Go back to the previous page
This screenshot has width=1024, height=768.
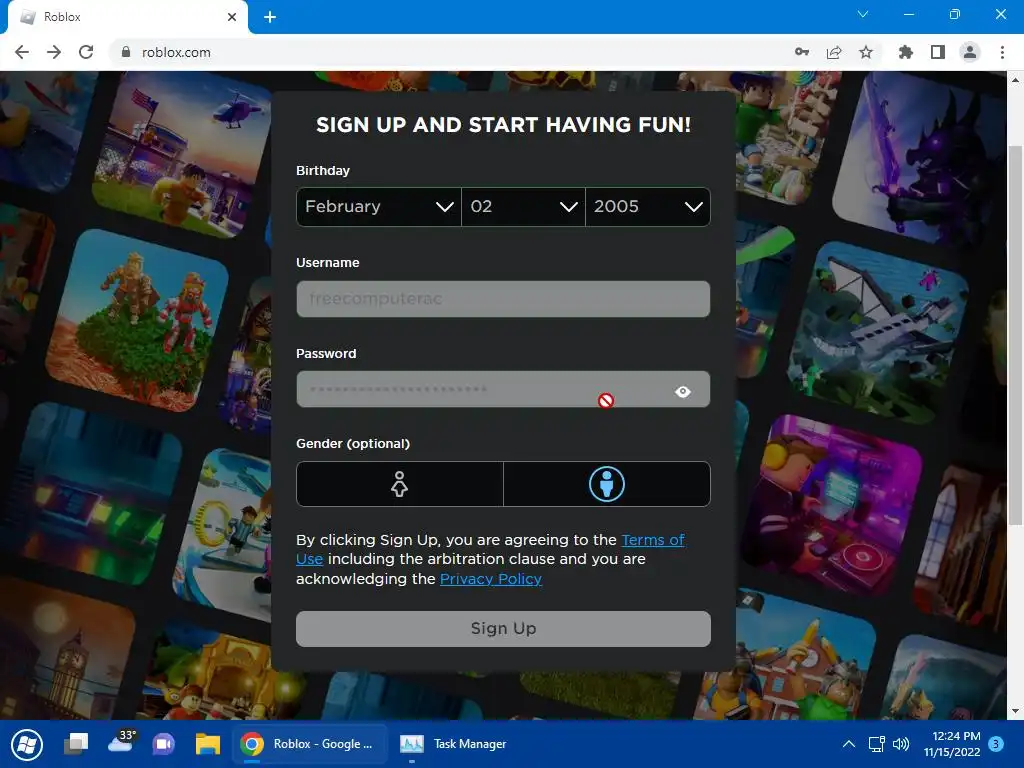coord(22,52)
